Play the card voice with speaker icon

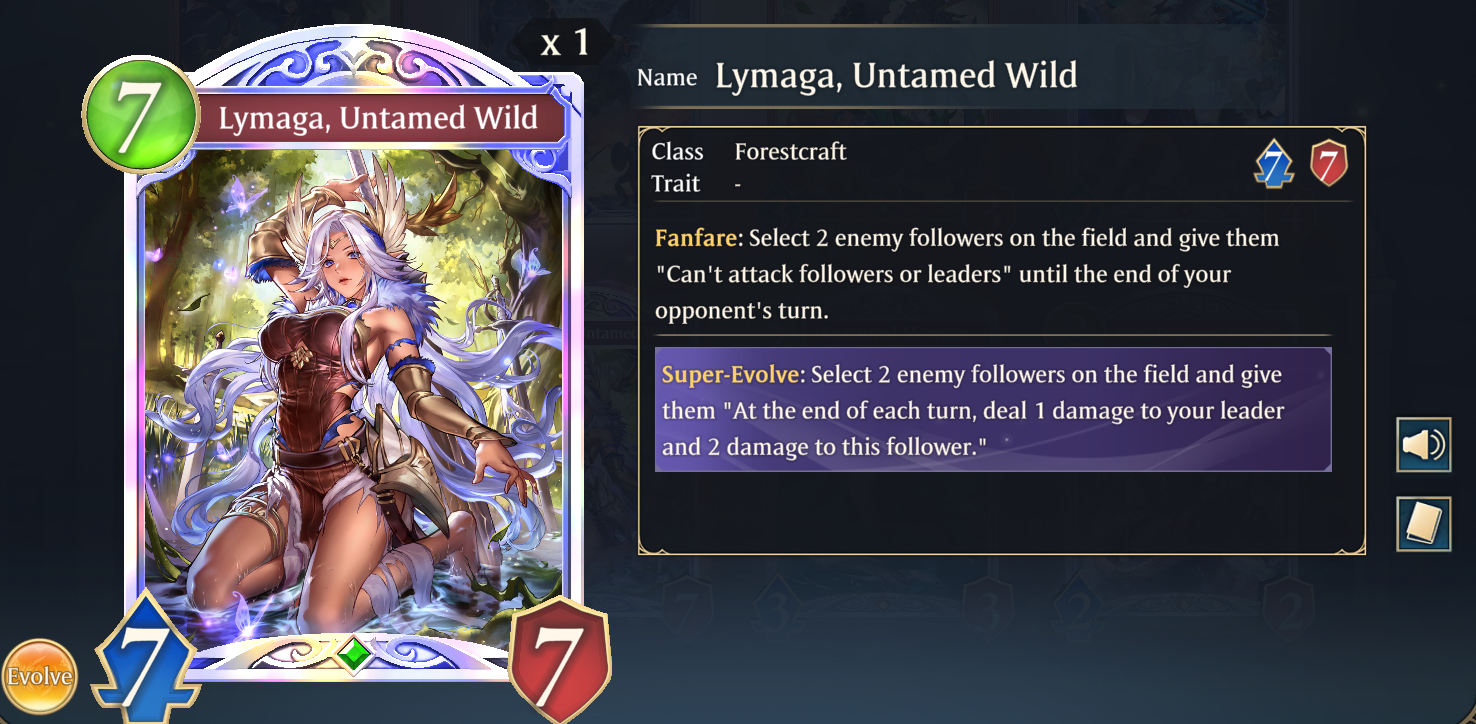pyautogui.click(x=1423, y=445)
